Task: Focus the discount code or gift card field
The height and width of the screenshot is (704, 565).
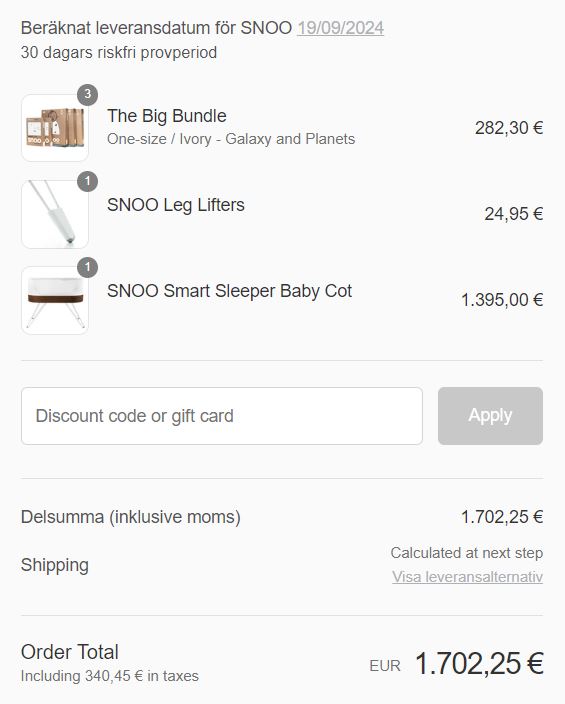Action: 222,416
